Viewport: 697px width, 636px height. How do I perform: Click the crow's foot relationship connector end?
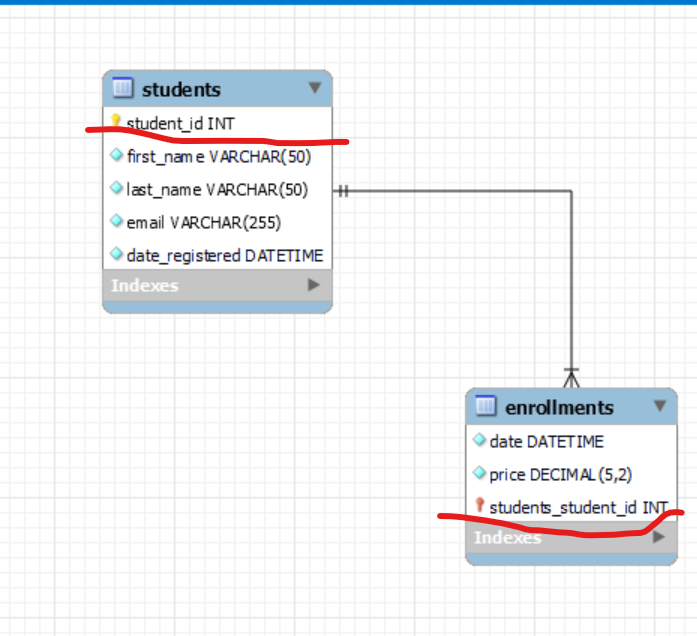[572, 378]
